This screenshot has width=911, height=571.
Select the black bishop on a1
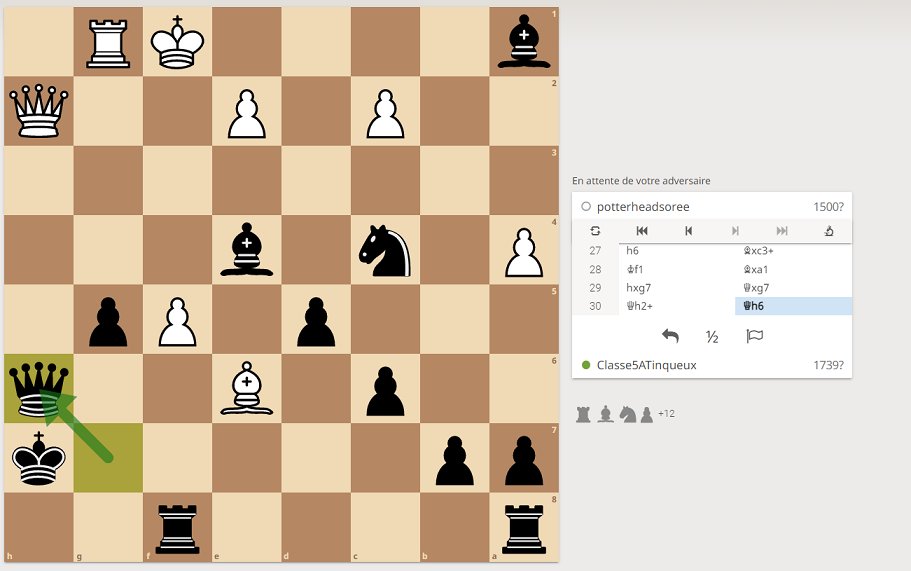524,42
